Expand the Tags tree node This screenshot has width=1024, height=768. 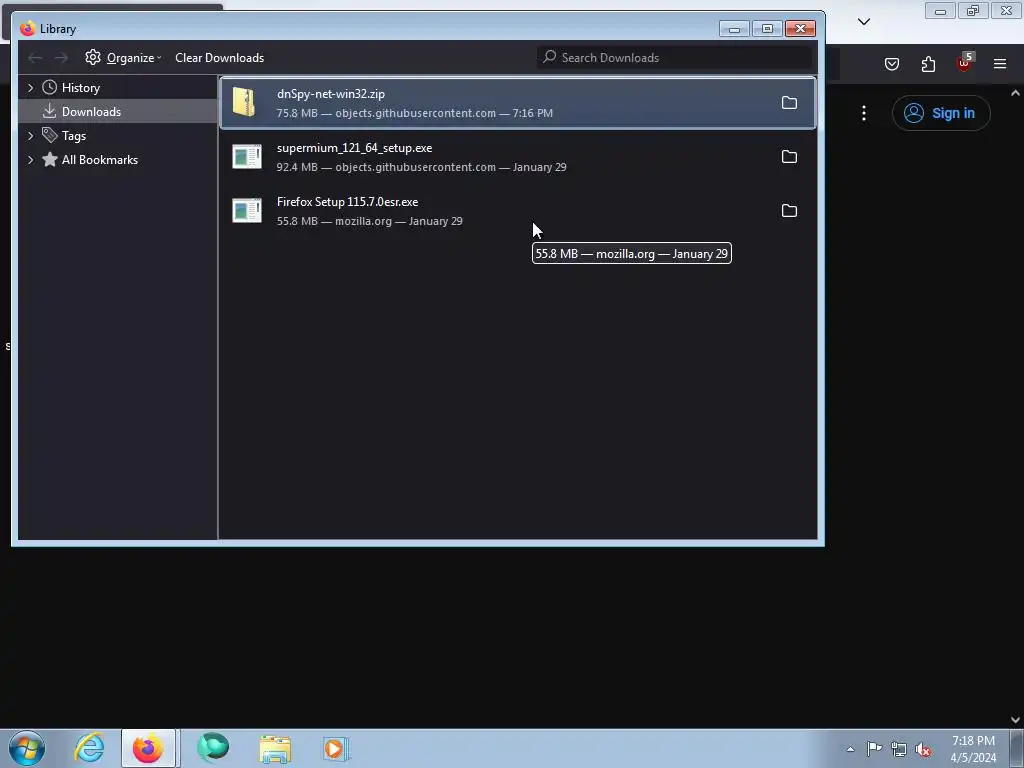pos(30,136)
